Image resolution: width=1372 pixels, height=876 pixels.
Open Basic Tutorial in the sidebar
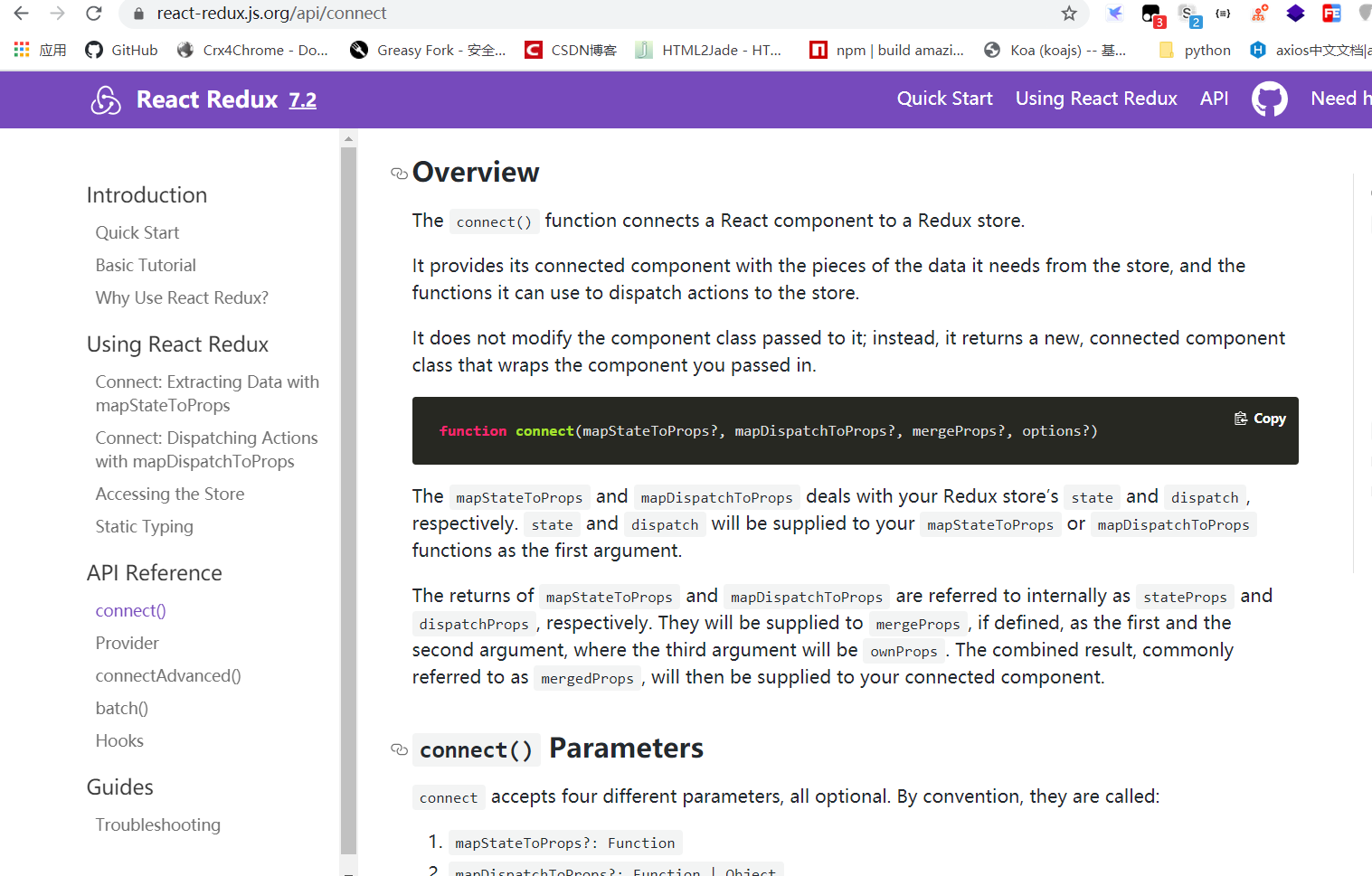click(146, 265)
